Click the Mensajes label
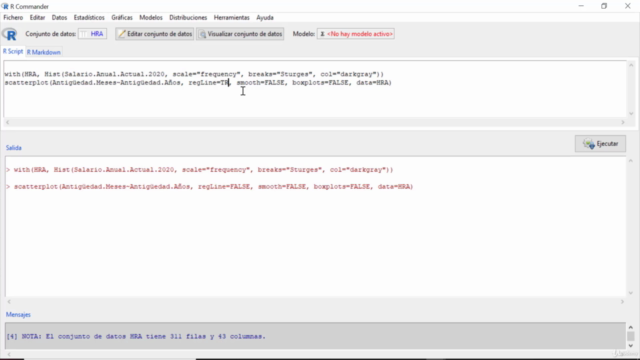 (18, 315)
